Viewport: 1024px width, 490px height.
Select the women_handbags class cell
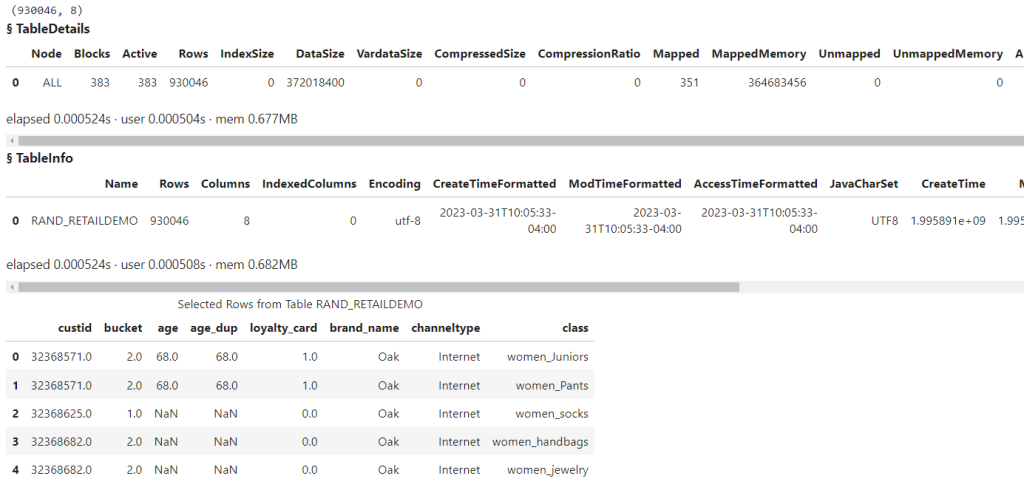tap(540, 442)
